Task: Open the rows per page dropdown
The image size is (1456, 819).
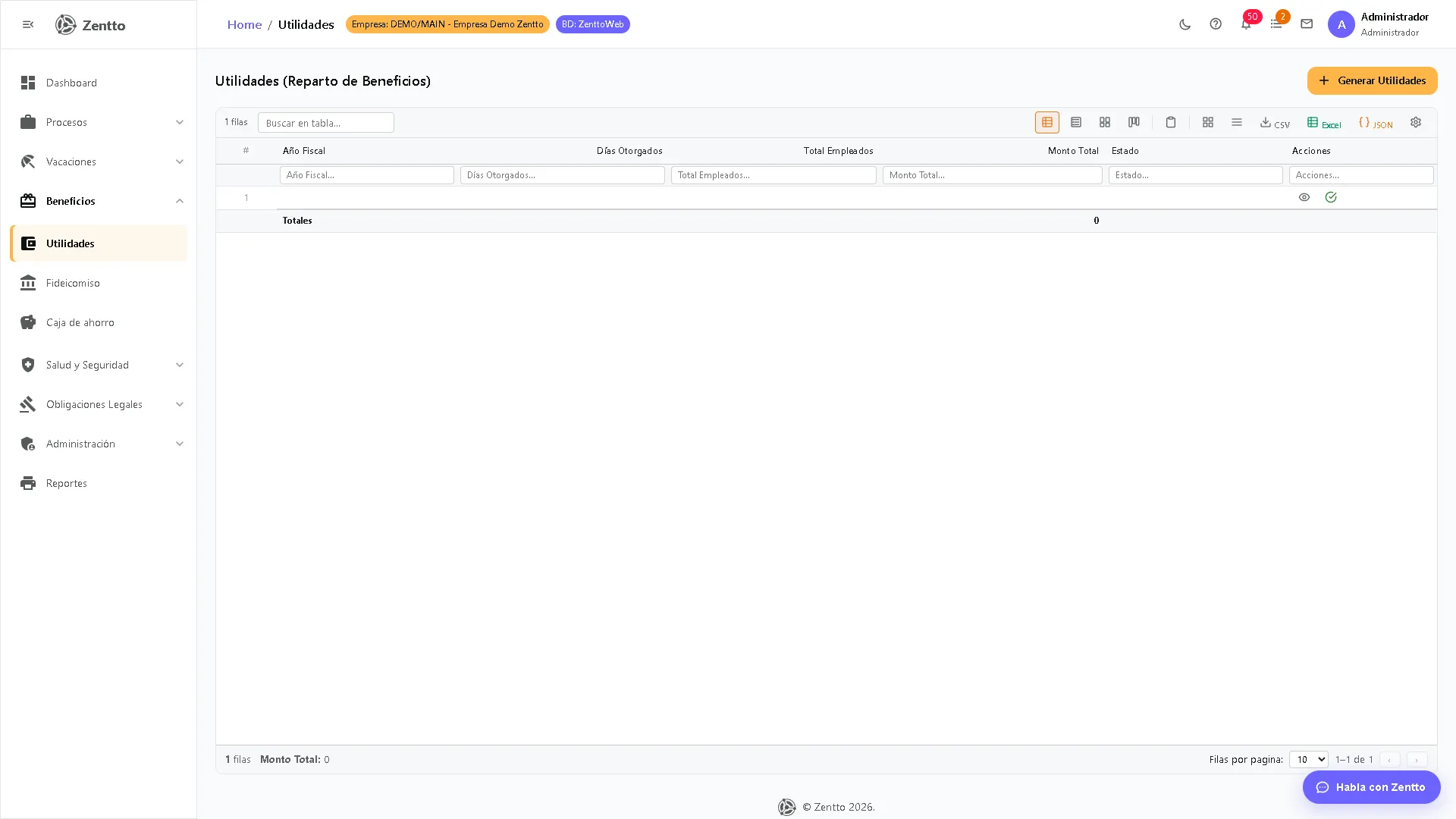Action: tap(1309, 759)
